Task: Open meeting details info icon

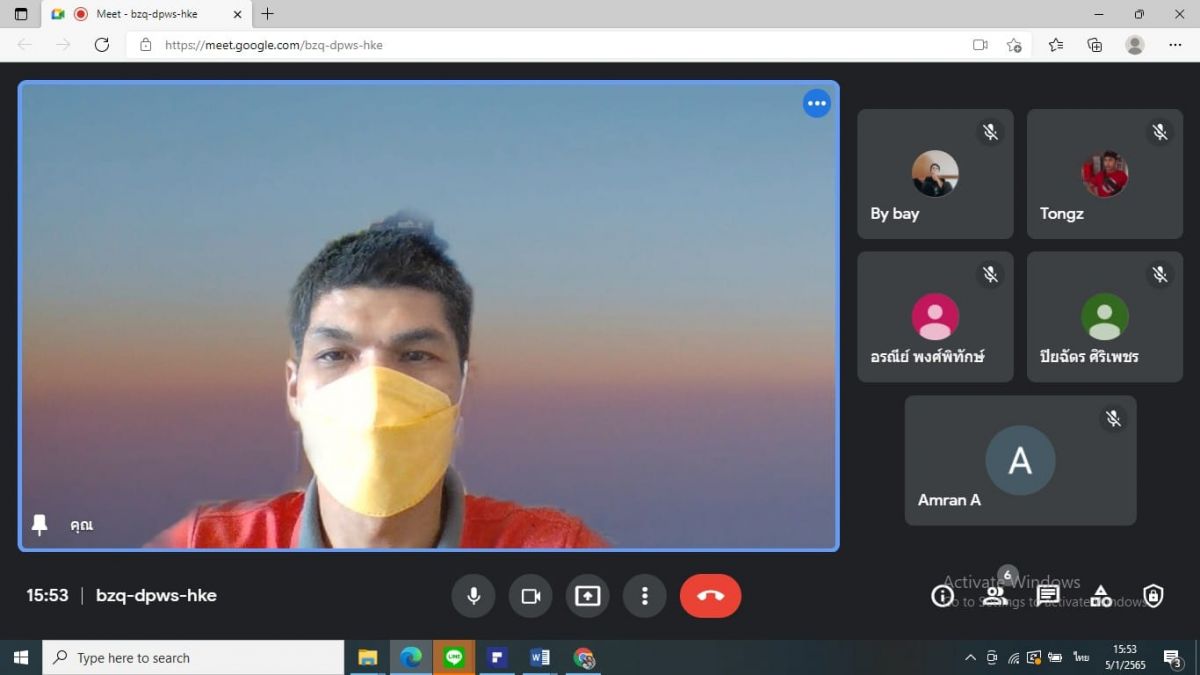Action: pos(942,596)
